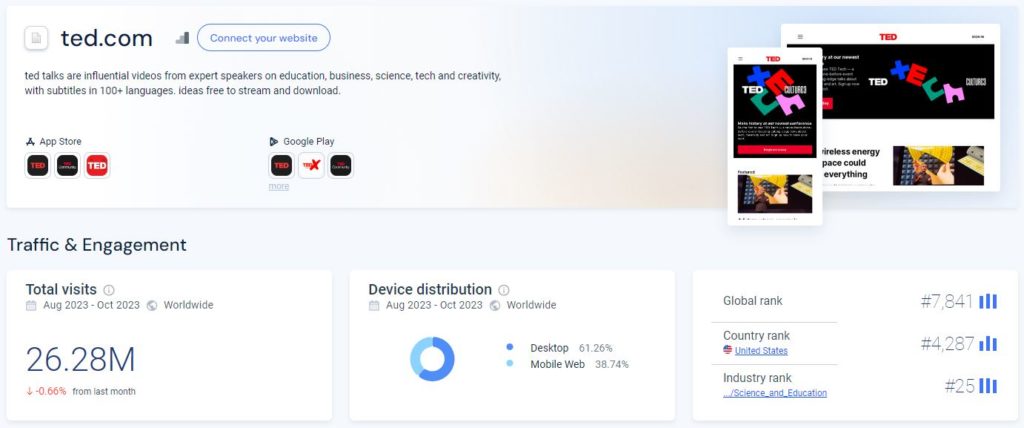Open the Google Play TED Community icon

341,165
